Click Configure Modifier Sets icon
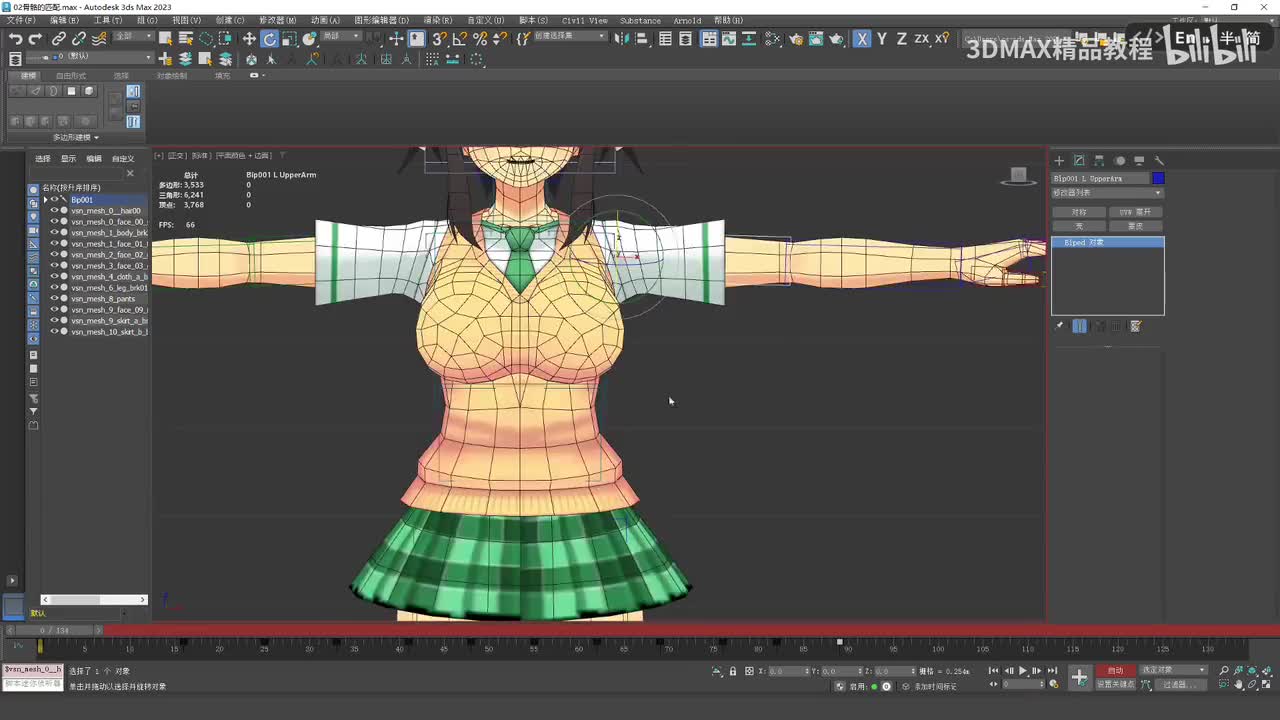This screenshot has width=1280, height=720. [1136, 326]
